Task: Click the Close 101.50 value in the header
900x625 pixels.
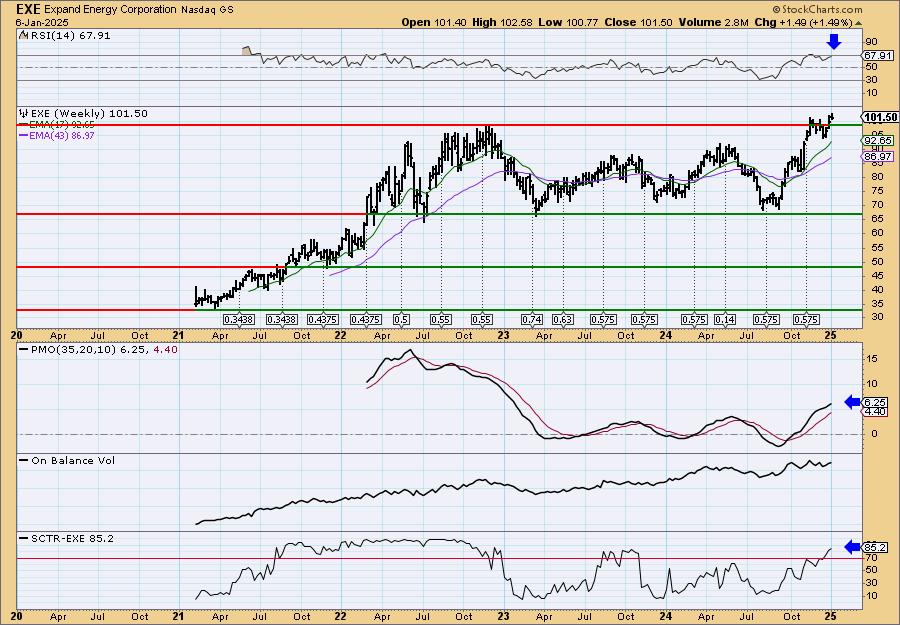Action: [x=638, y=22]
